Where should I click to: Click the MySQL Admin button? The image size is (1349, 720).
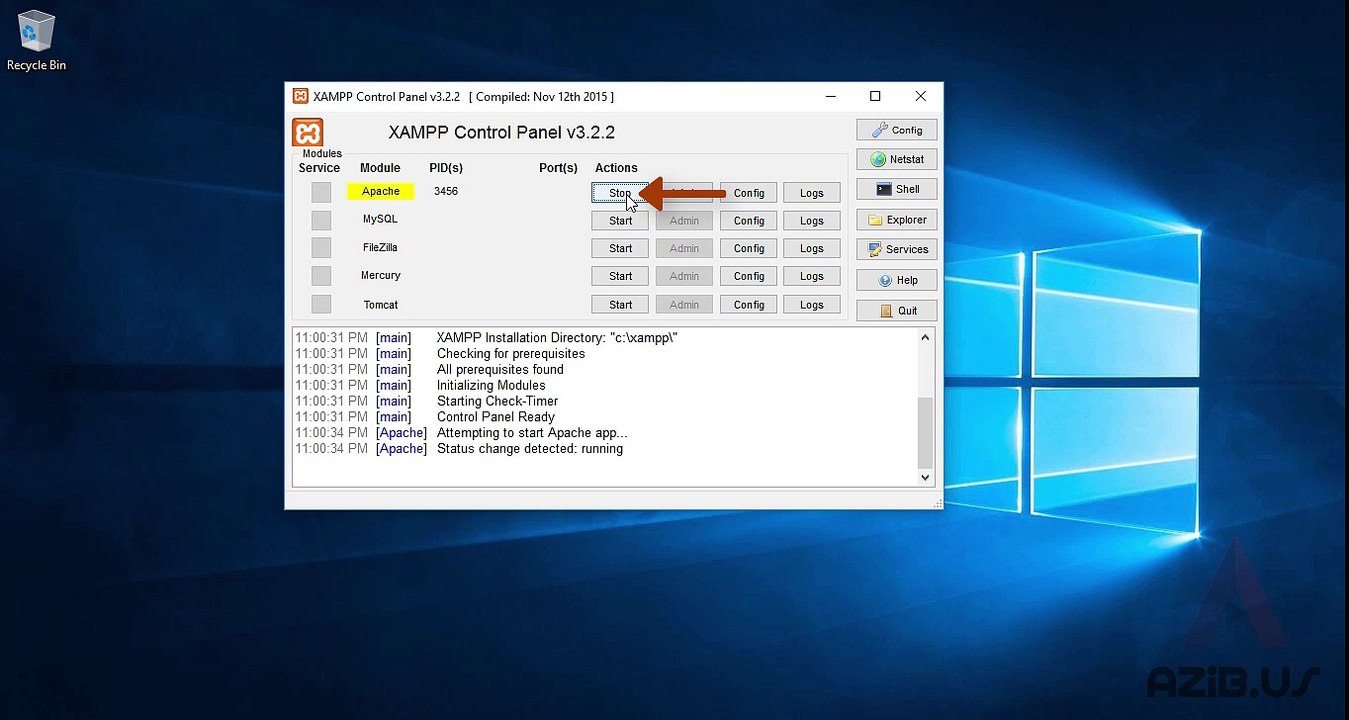coord(684,221)
